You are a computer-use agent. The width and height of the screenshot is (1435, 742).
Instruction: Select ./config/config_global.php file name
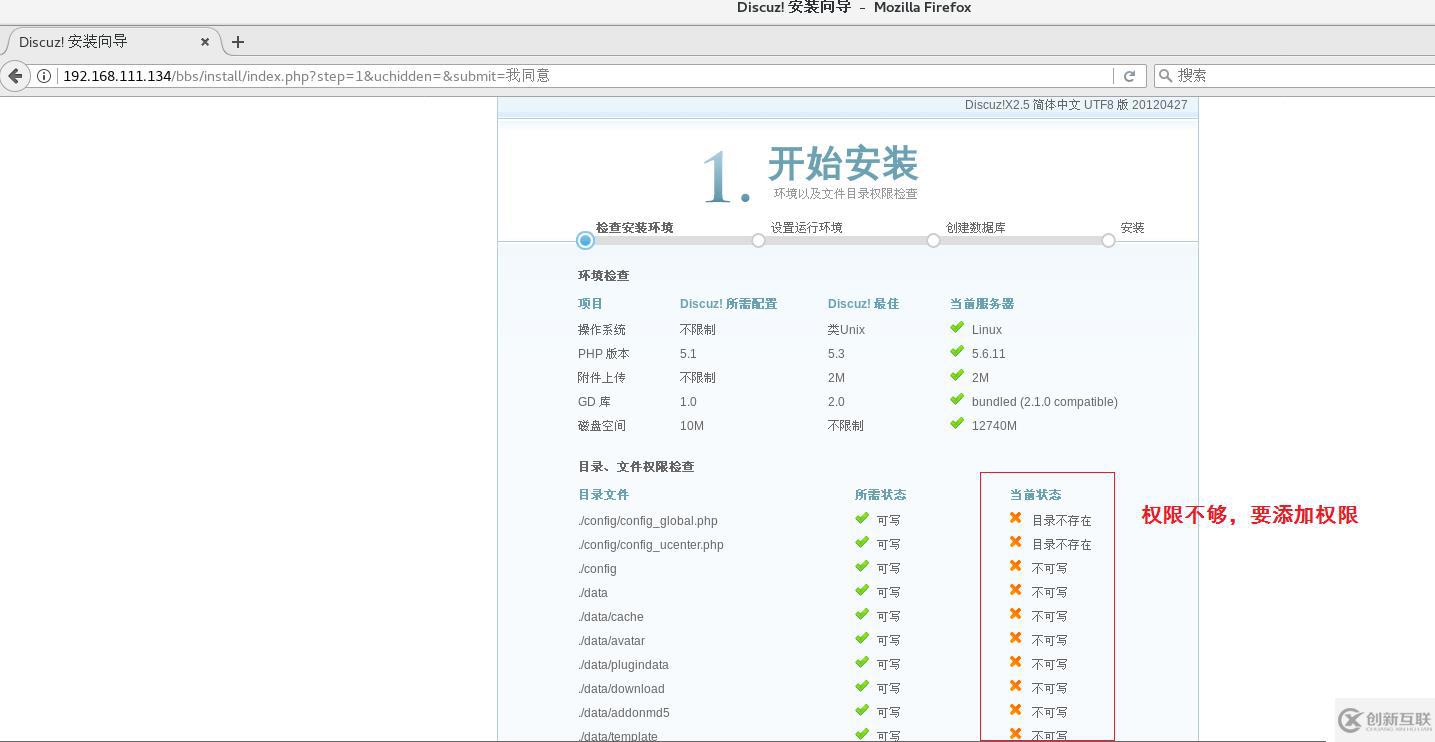[648, 521]
